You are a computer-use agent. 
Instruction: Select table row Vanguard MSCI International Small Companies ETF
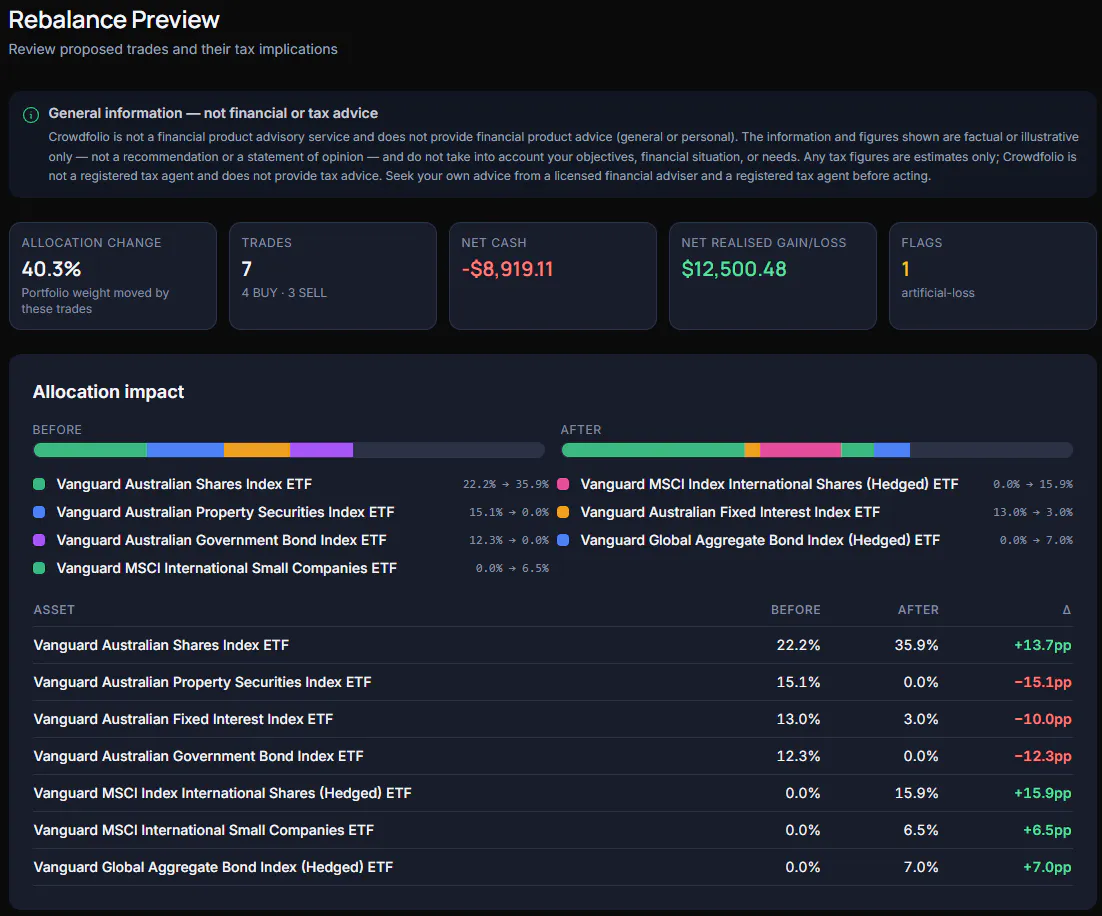[552, 830]
